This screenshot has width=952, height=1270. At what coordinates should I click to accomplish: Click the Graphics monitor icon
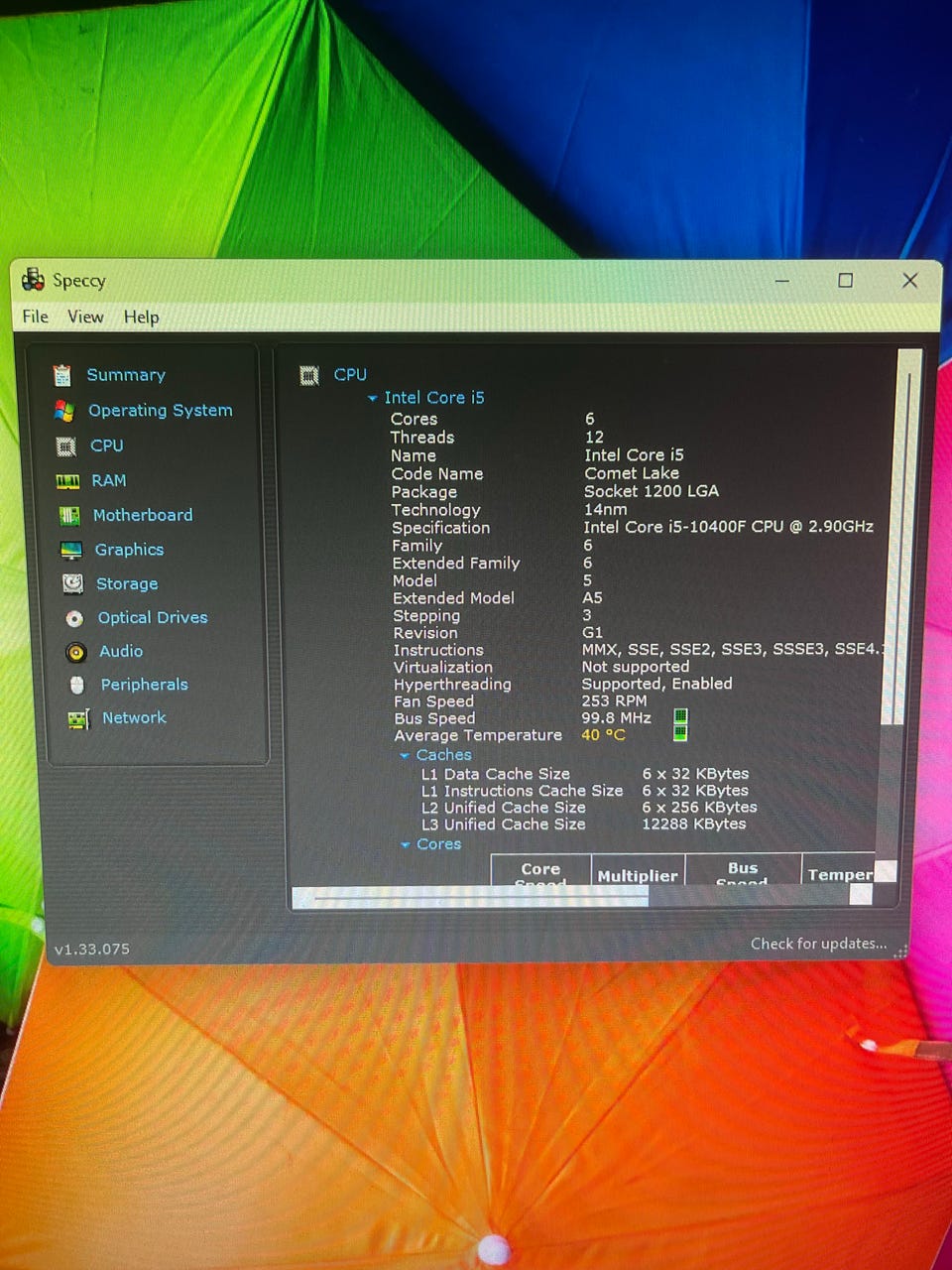(71, 550)
